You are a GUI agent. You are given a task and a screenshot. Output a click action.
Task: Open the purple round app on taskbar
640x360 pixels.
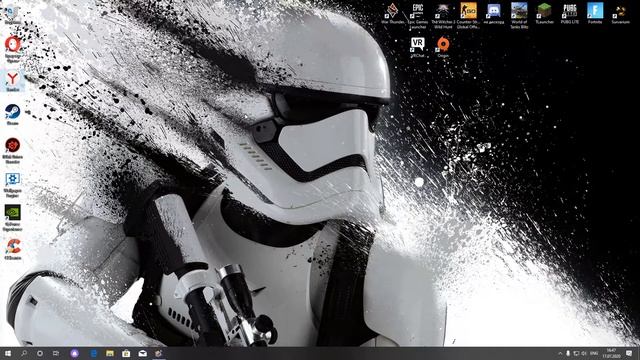click(74, 353)
